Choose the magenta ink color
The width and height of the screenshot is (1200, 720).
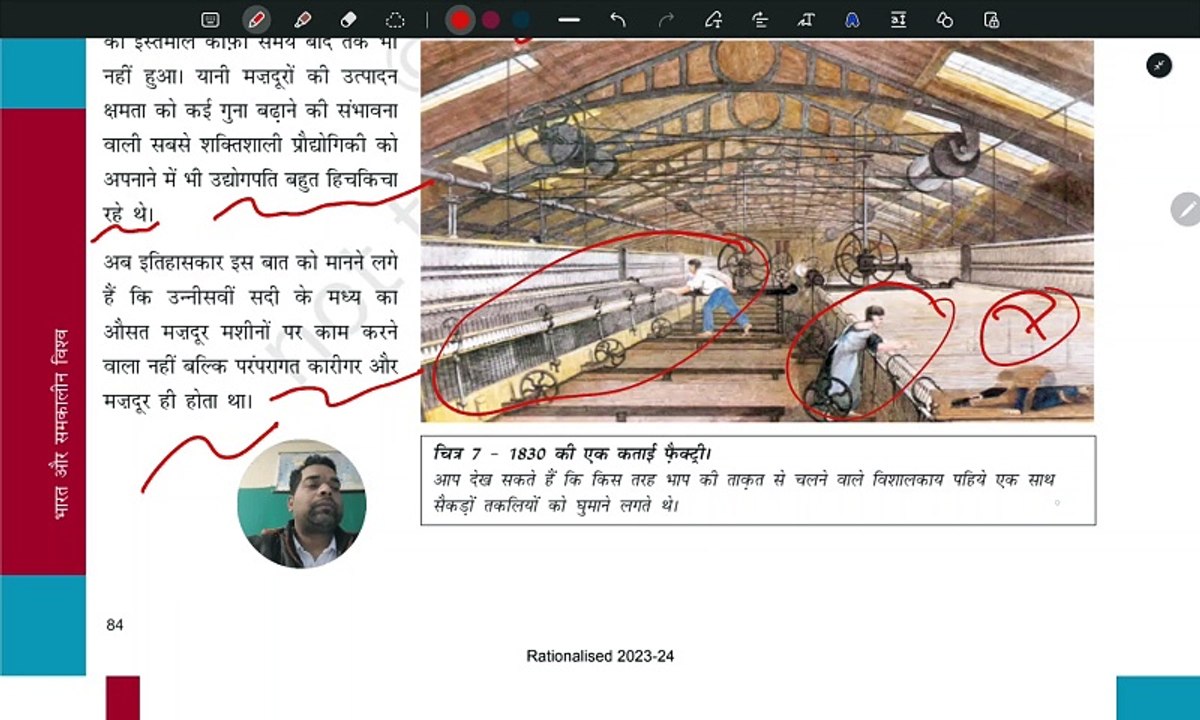point(491,19)
